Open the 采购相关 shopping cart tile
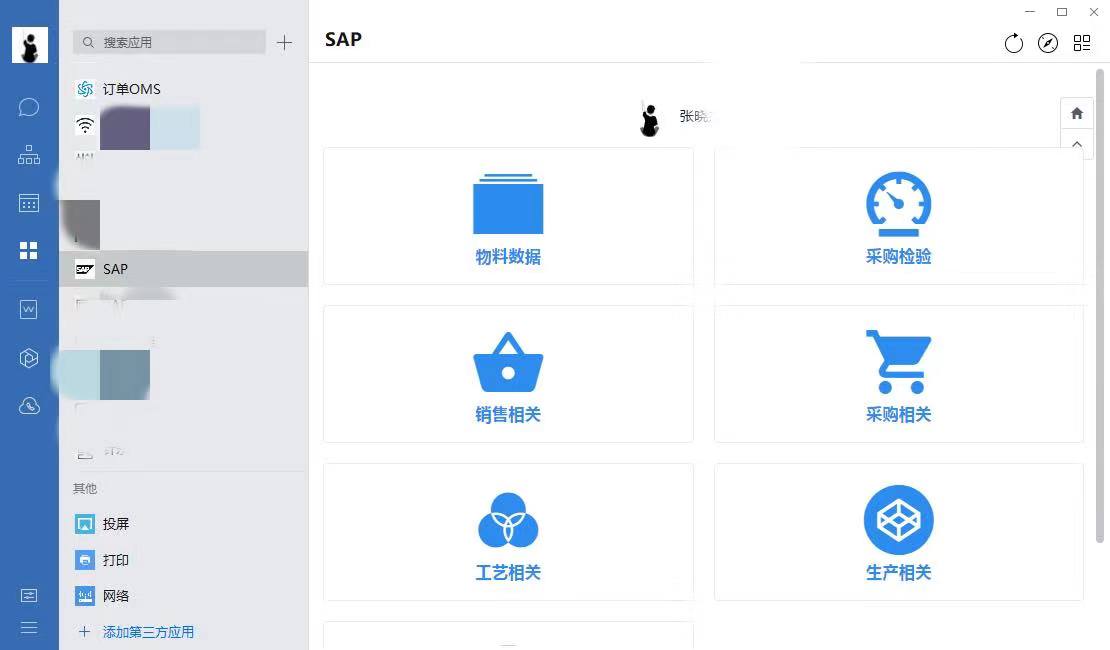1110x650 pixels. [898, 374]
